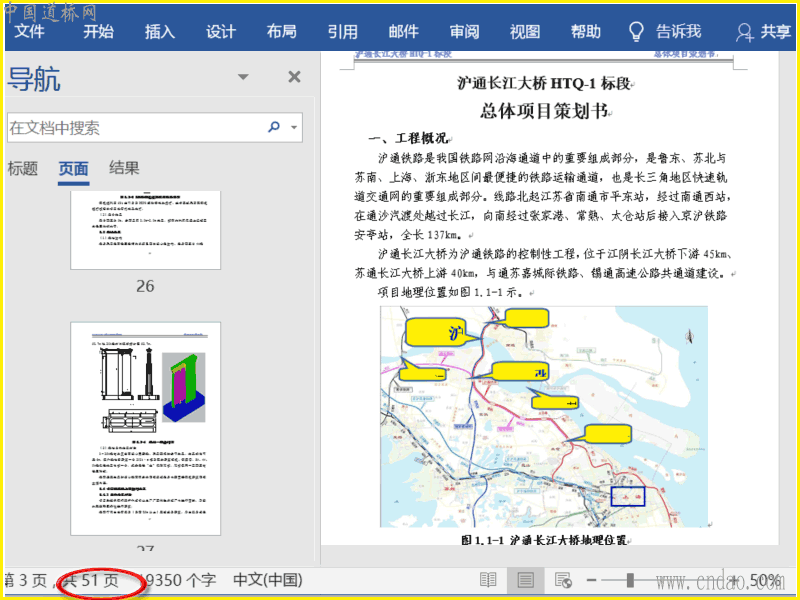Click the 50% zoom level button
Screen dimensions: 800x600
click(764, 580)
